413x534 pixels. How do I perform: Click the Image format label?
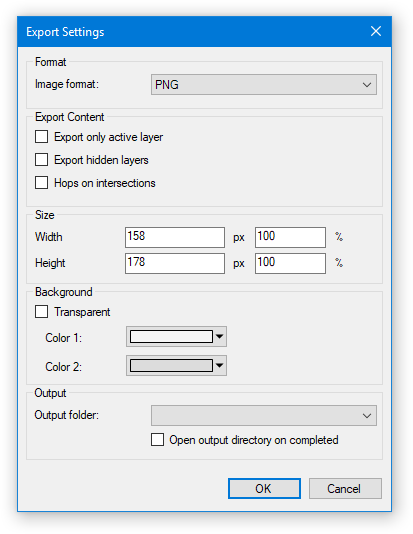67,84
